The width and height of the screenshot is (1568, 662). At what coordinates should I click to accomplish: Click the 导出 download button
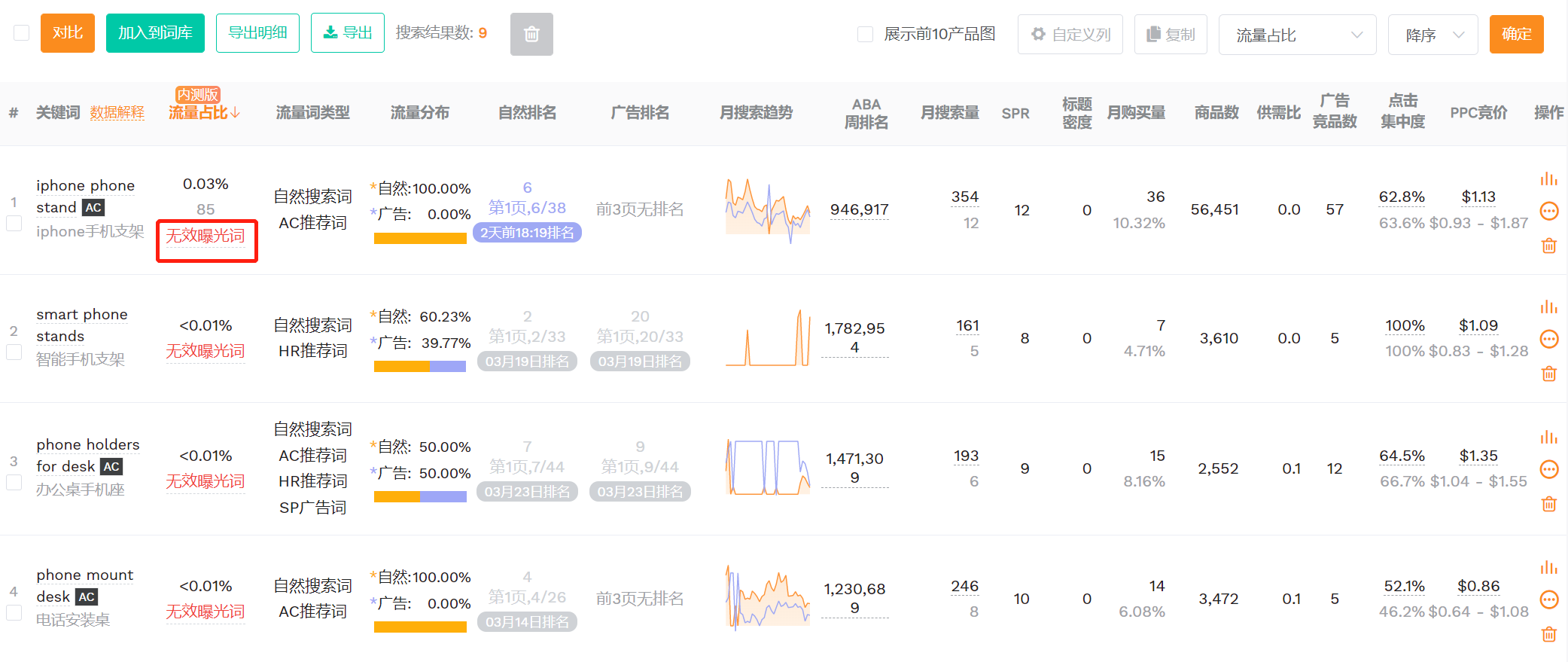(x=348, y=33)
